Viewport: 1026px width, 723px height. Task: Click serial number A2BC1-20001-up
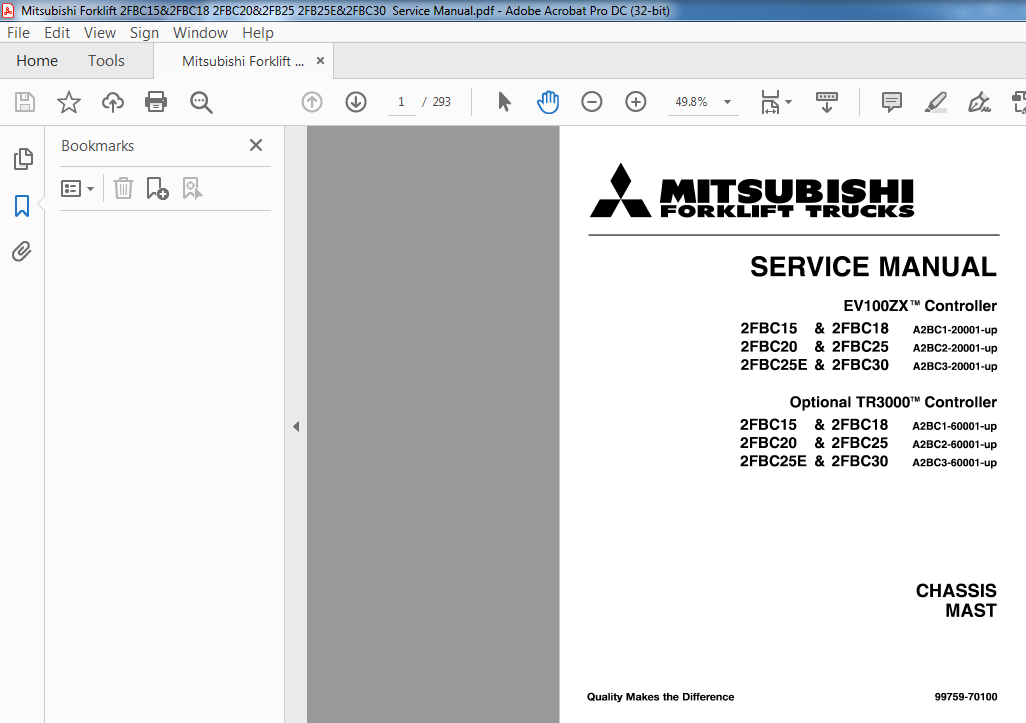[x=955, y=330]
